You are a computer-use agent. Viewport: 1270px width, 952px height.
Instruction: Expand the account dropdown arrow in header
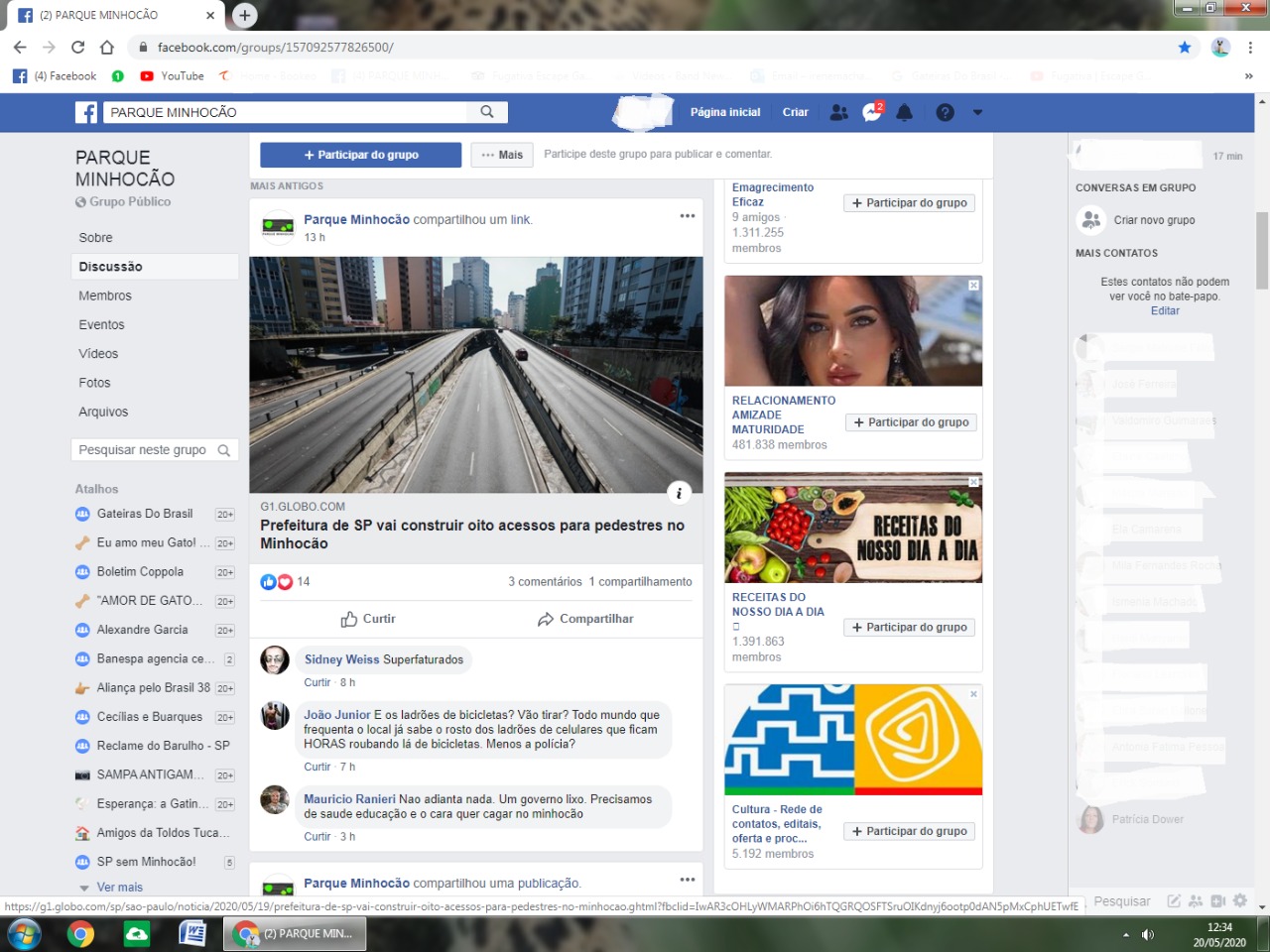[977, 112]
